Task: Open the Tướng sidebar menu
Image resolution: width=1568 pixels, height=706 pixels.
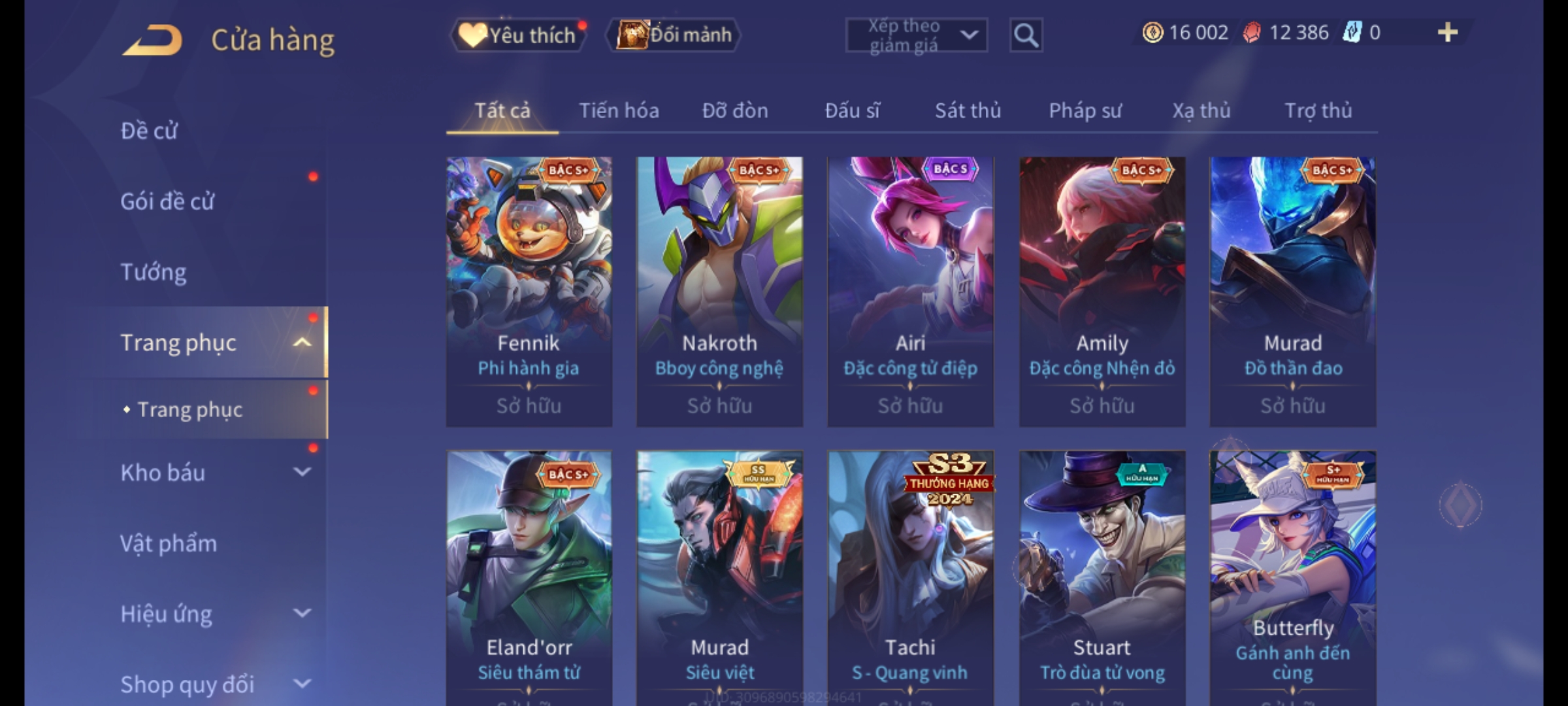Action: [154, 272]
